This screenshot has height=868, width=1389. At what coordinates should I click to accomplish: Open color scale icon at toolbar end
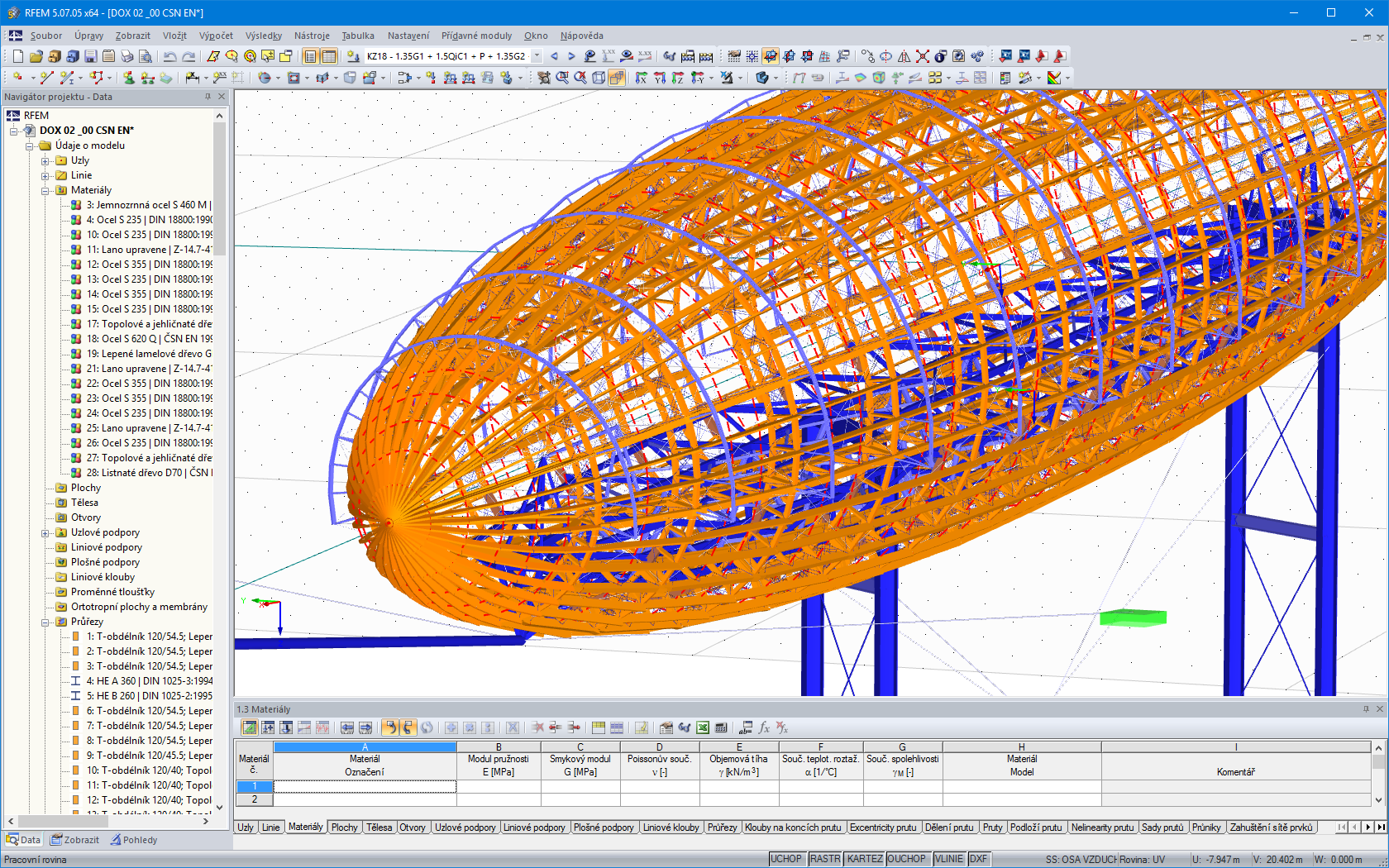click(x=1054, y=78)
